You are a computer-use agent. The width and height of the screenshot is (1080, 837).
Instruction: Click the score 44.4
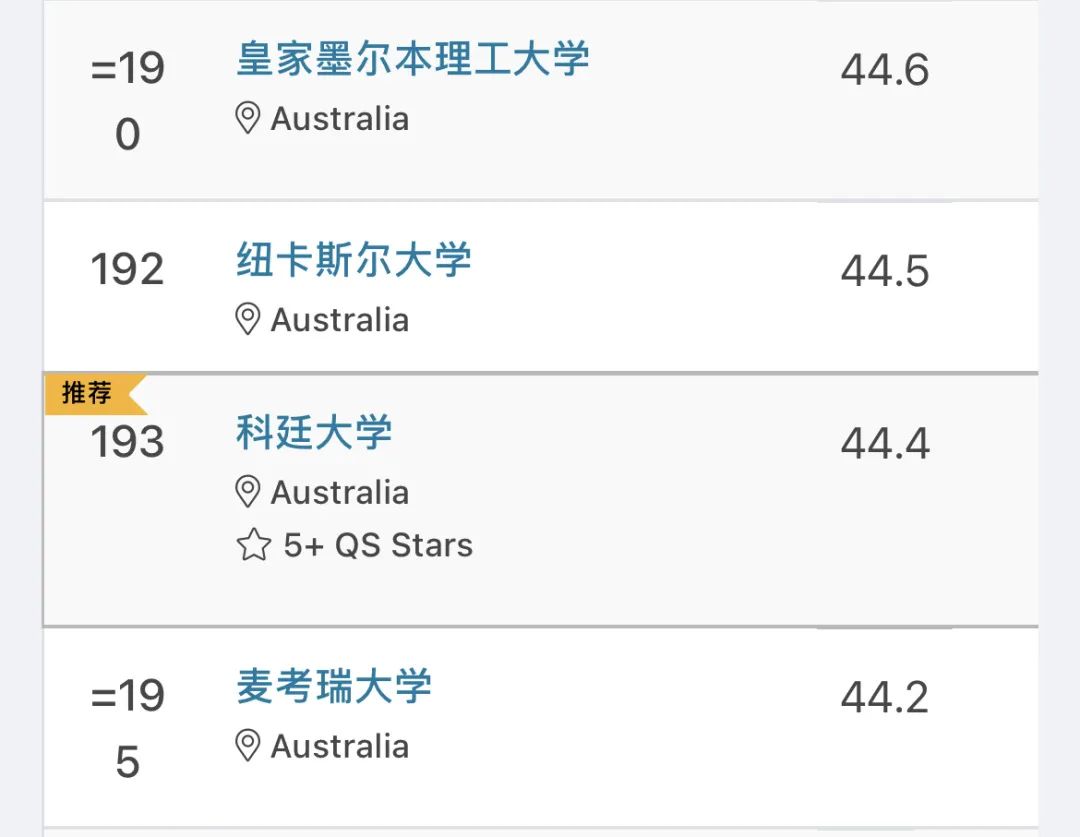885,443
